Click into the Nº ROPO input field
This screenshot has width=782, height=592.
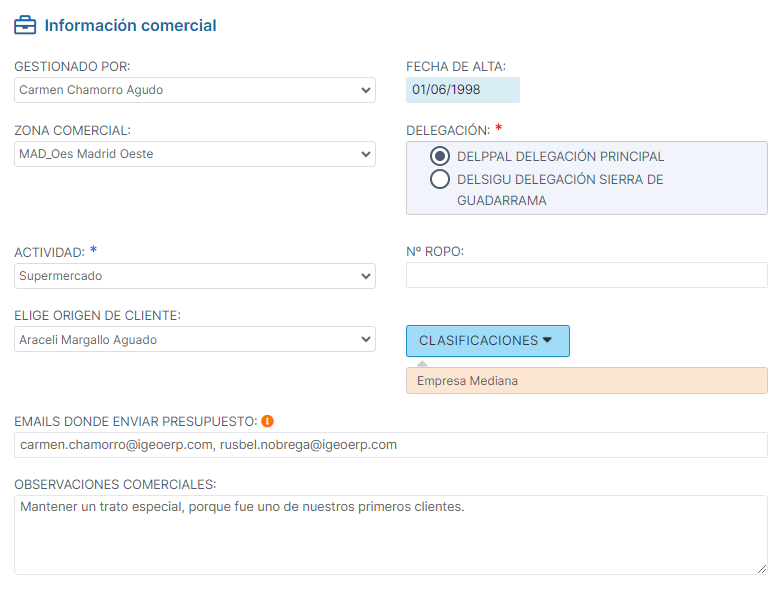(586, 275)
